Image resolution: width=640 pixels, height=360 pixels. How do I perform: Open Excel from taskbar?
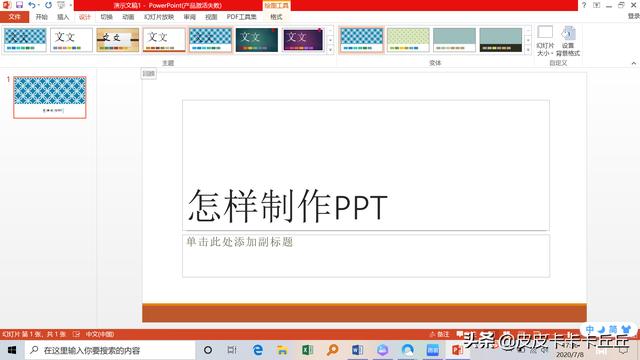pos(307,350)
